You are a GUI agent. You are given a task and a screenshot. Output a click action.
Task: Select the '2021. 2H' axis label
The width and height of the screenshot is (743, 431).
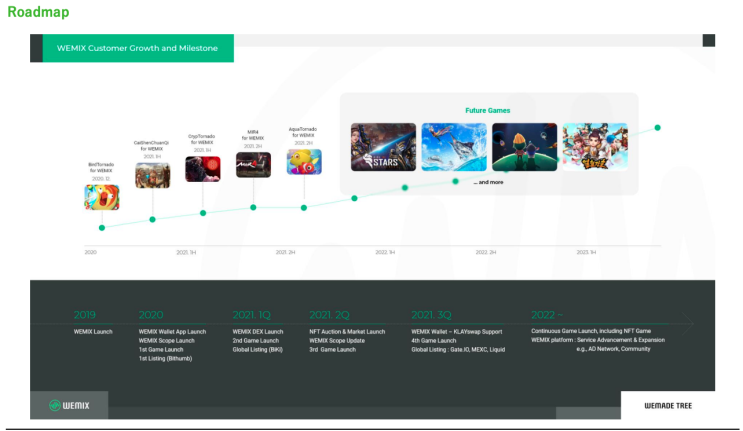pyautogui.click(x=286, y=252)
